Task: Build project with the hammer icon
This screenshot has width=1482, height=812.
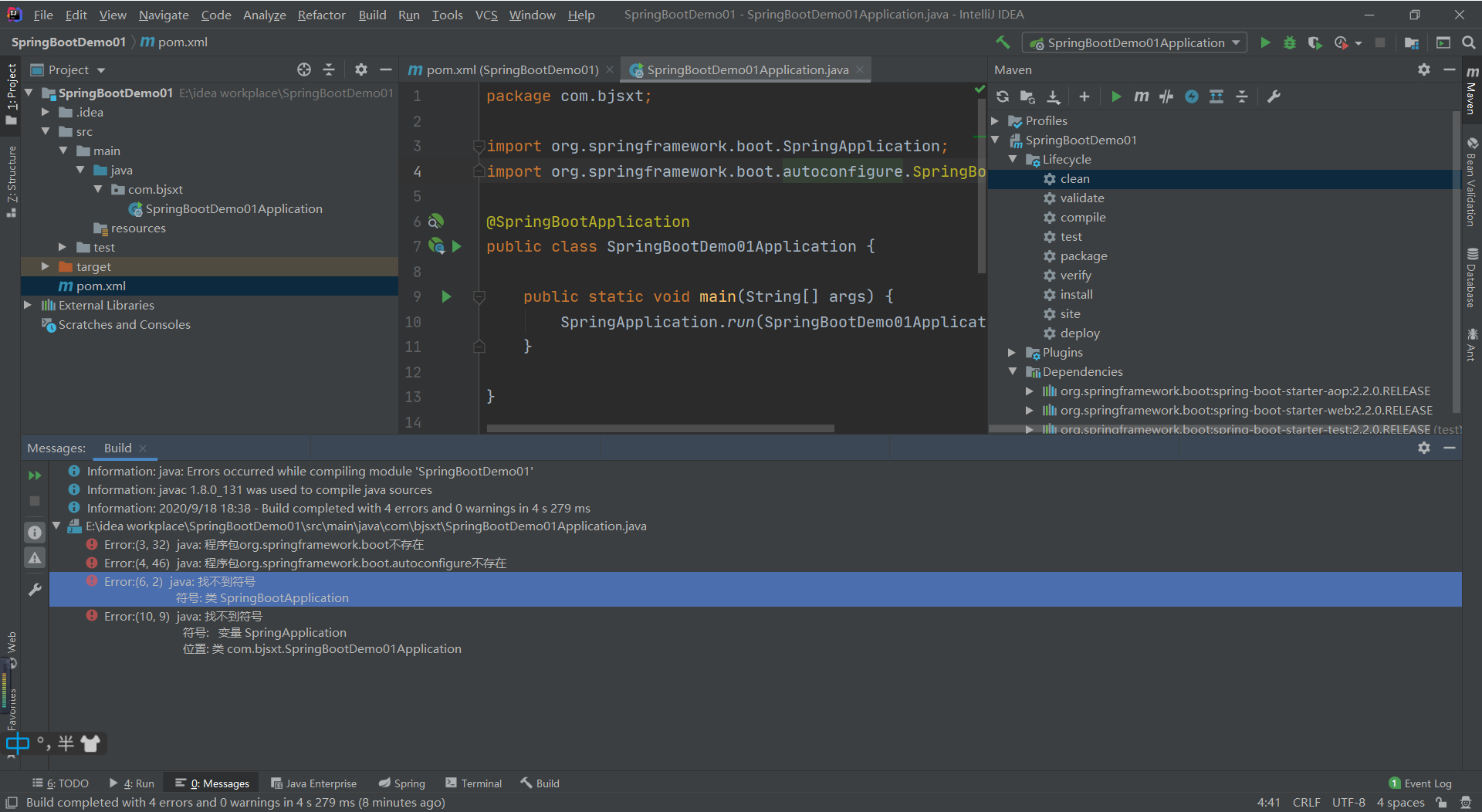Action: tap(1003, 43)
